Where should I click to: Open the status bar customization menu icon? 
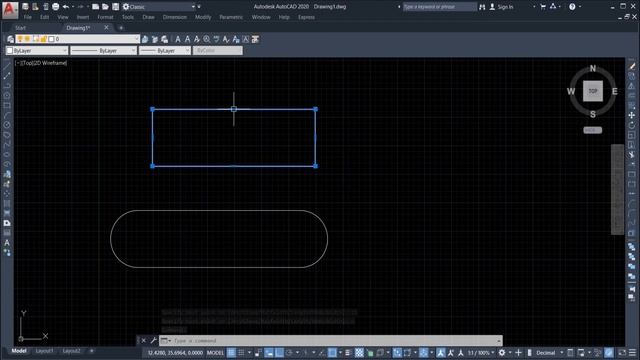click(x=632, y=353)
